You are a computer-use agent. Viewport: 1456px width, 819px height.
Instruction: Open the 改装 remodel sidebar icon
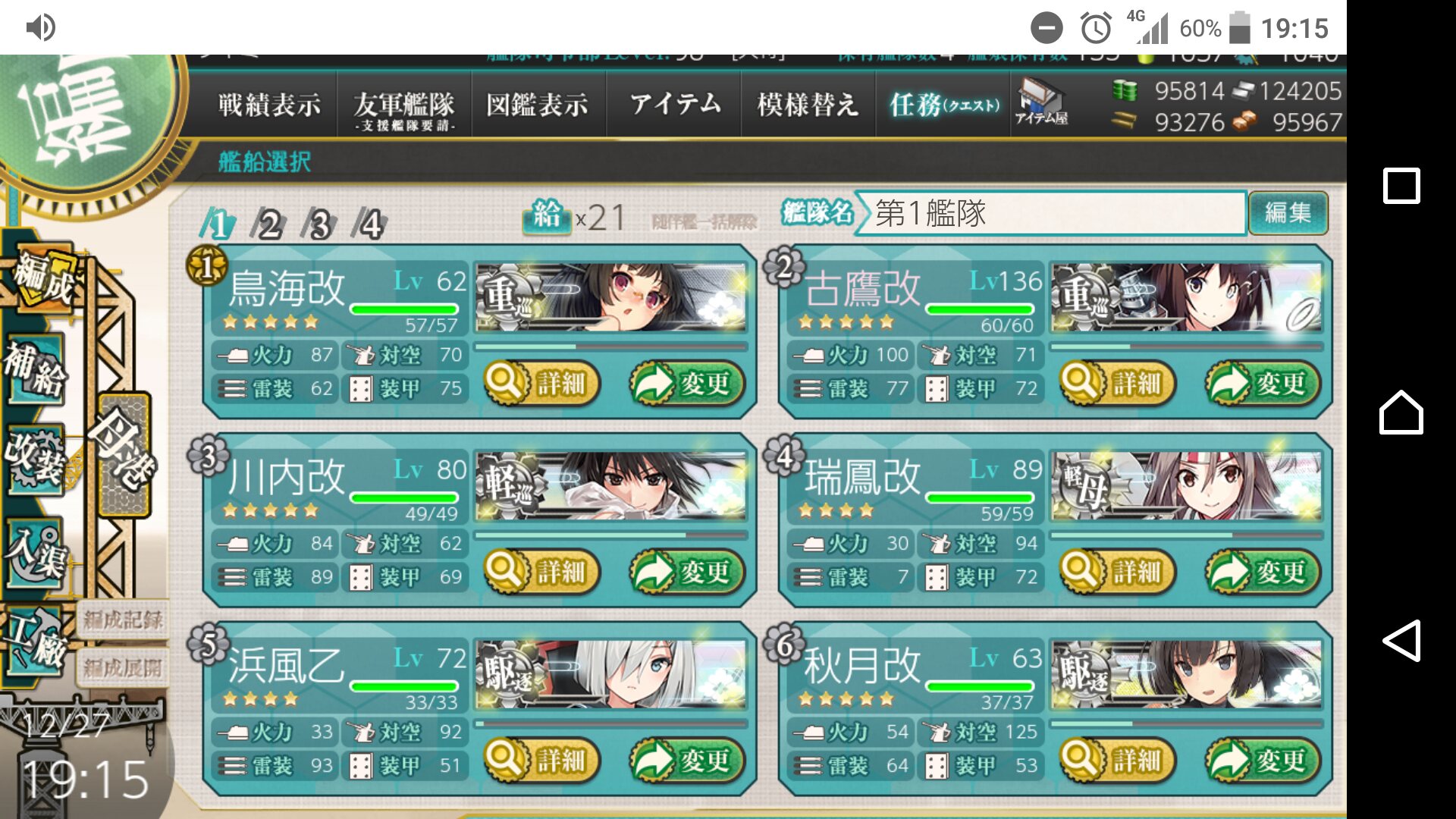(x=36, y=457)
